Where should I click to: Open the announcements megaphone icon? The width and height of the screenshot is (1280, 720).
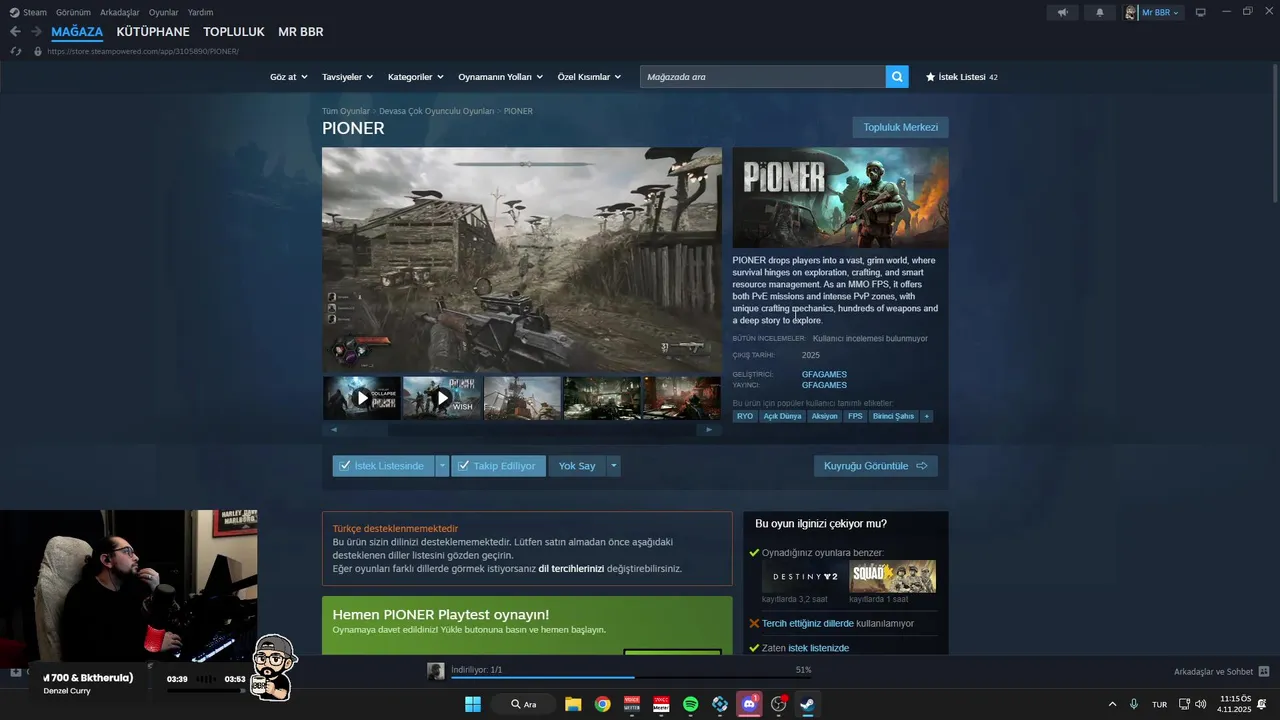click(1063, 13)
